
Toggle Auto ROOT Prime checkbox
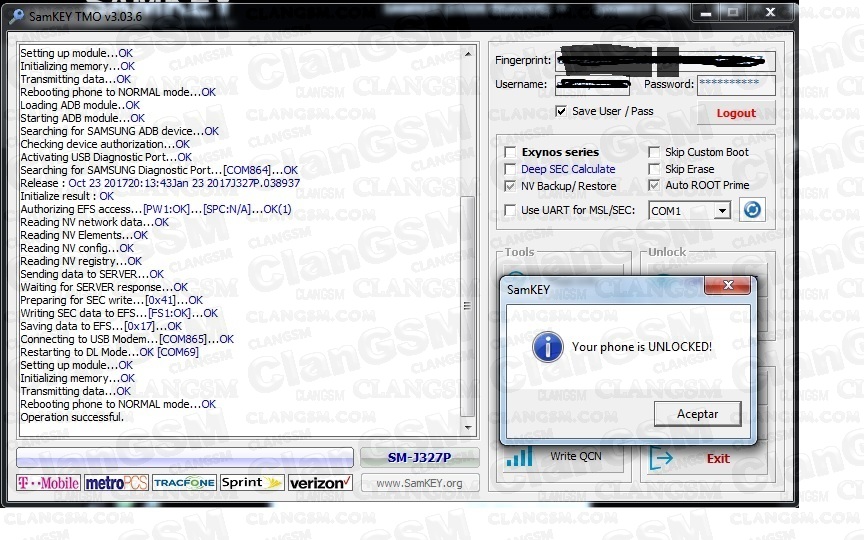point(654,186)
